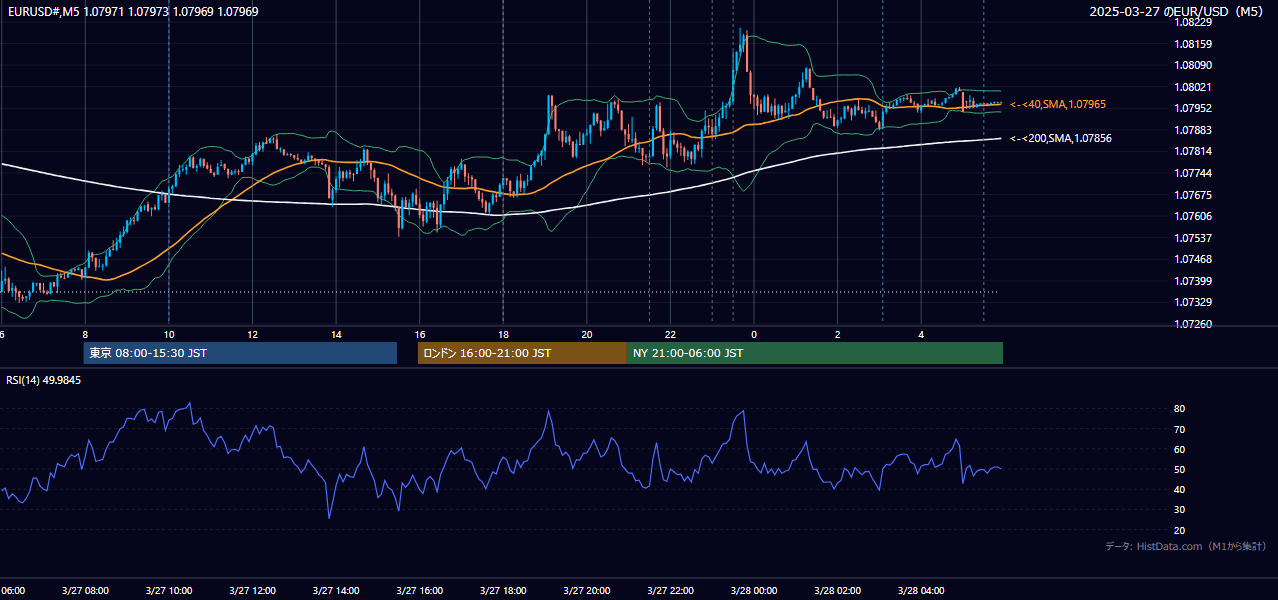Click the RSI scale value 30
This screenshot has height=600, width=1278.
pos(1180,510)
